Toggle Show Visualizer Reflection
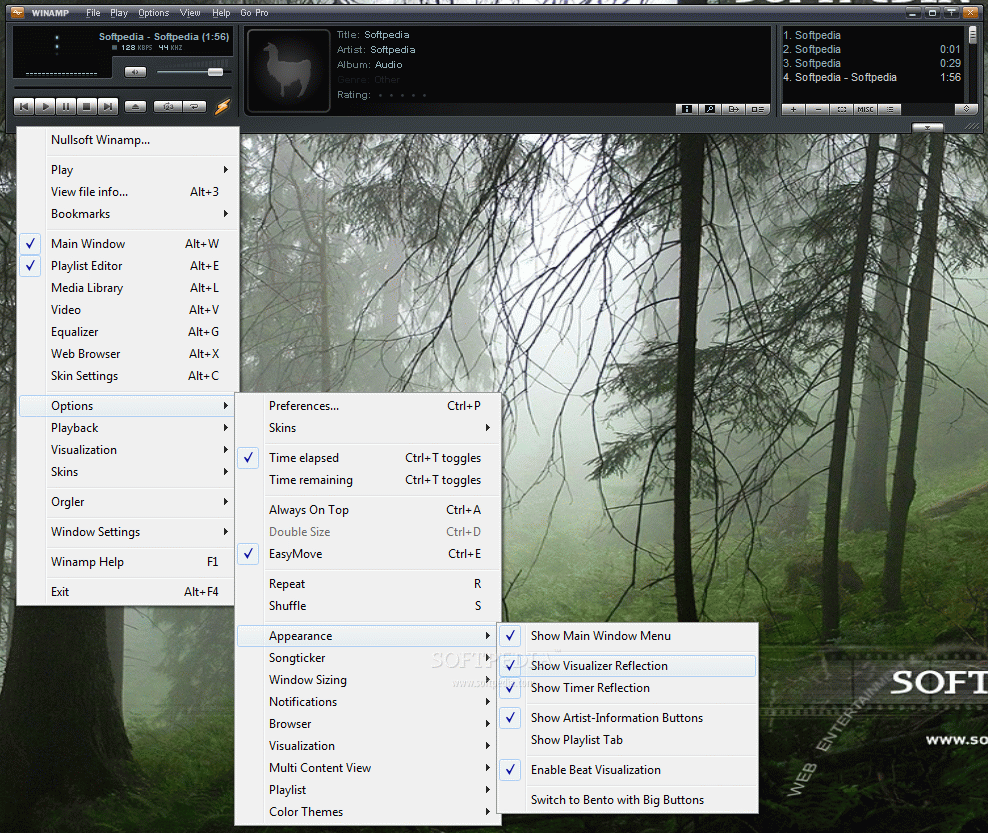This screenshot has height=833, width=988. point(628,666)
